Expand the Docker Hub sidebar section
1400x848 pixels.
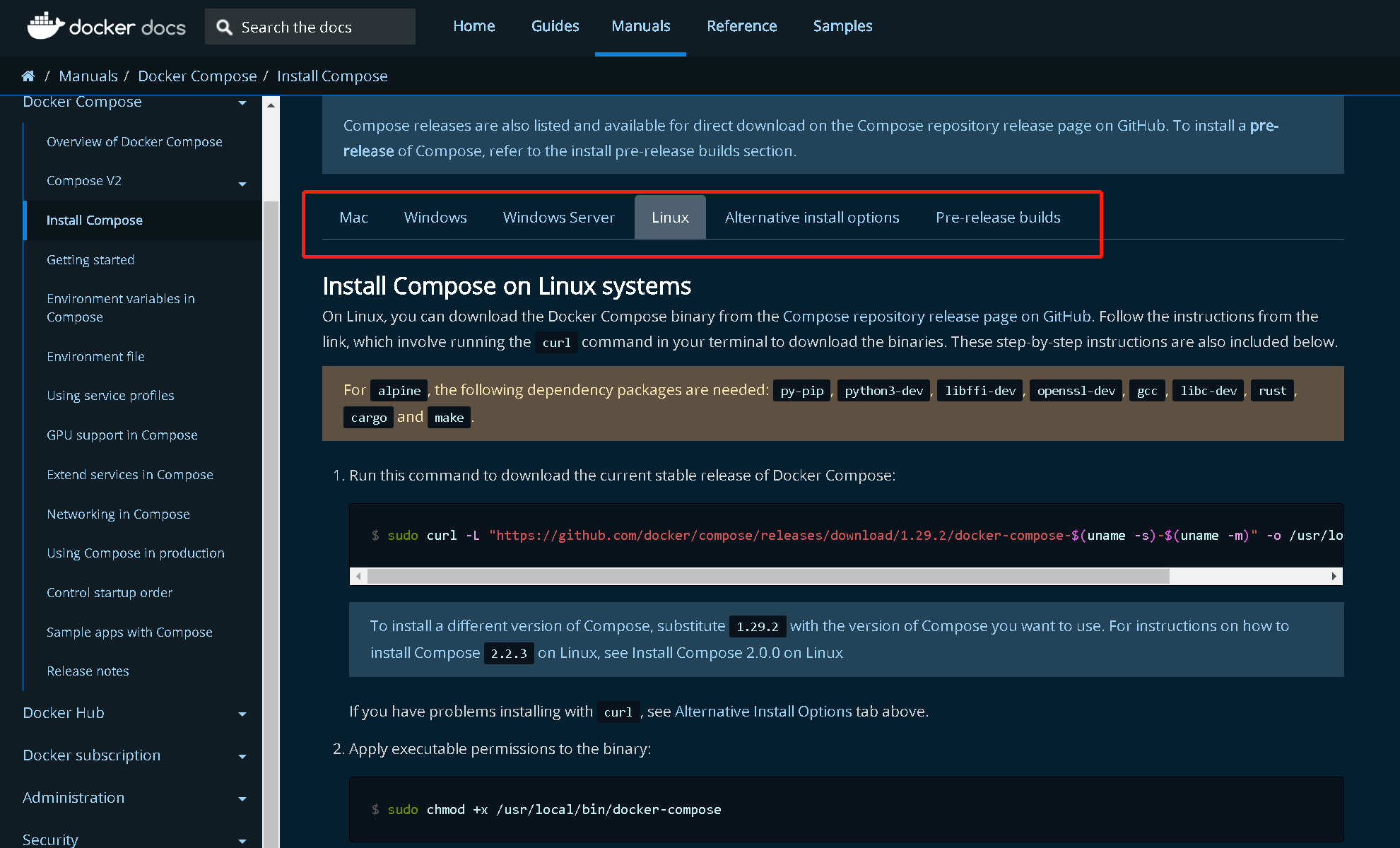pos(242,714)
